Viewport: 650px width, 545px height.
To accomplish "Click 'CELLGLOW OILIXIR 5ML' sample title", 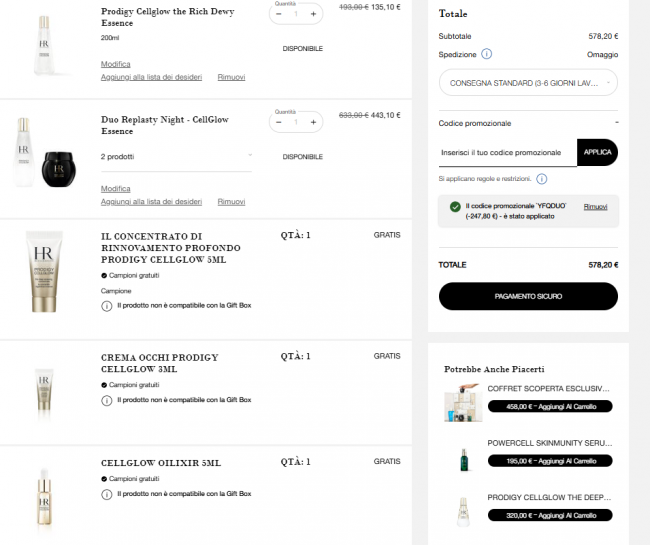I will [161, 463].
